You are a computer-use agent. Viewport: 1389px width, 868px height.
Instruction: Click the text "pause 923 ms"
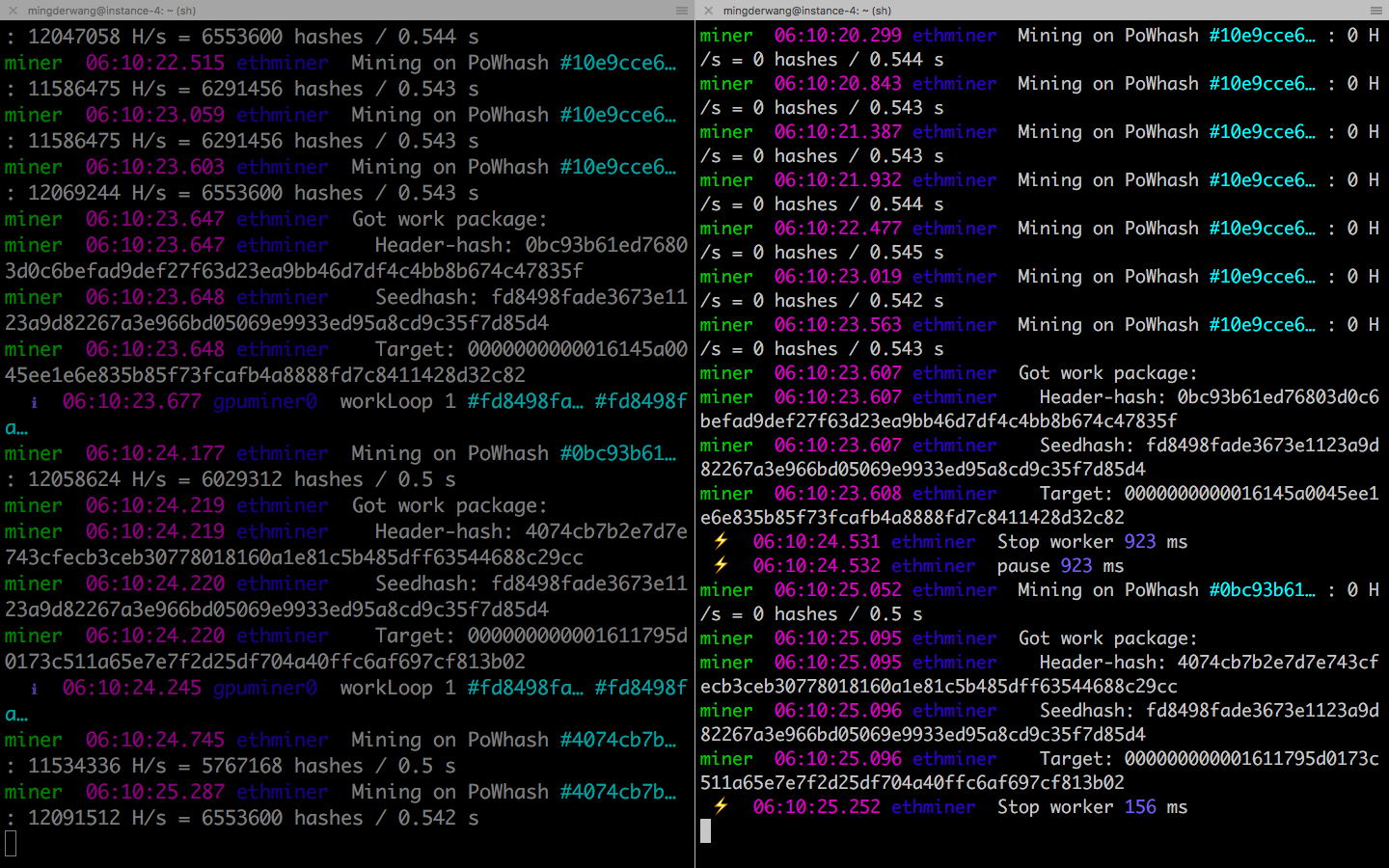pos(1061,565)
